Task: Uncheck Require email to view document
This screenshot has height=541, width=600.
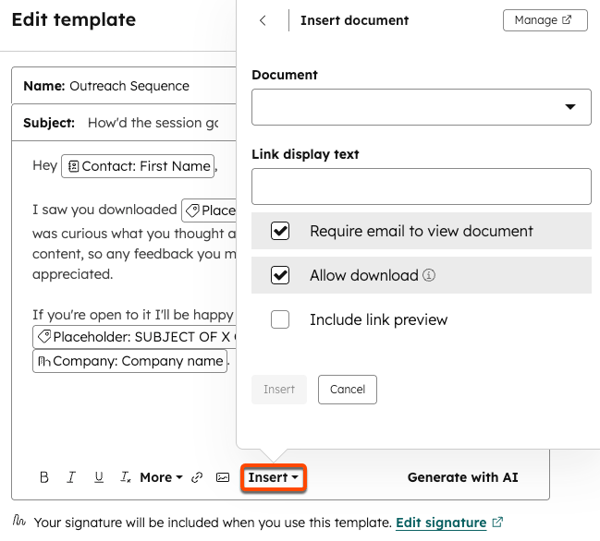Action: (280, 231)
